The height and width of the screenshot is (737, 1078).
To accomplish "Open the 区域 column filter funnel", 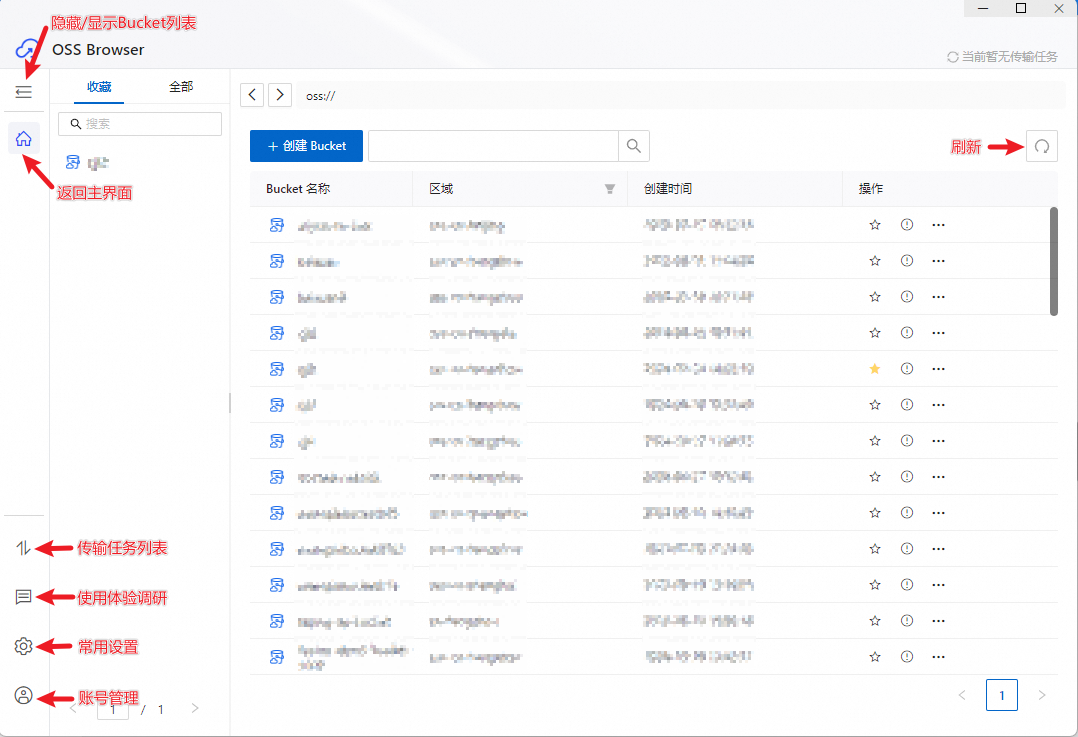I will pyautogui.click(x=610, y=189).
